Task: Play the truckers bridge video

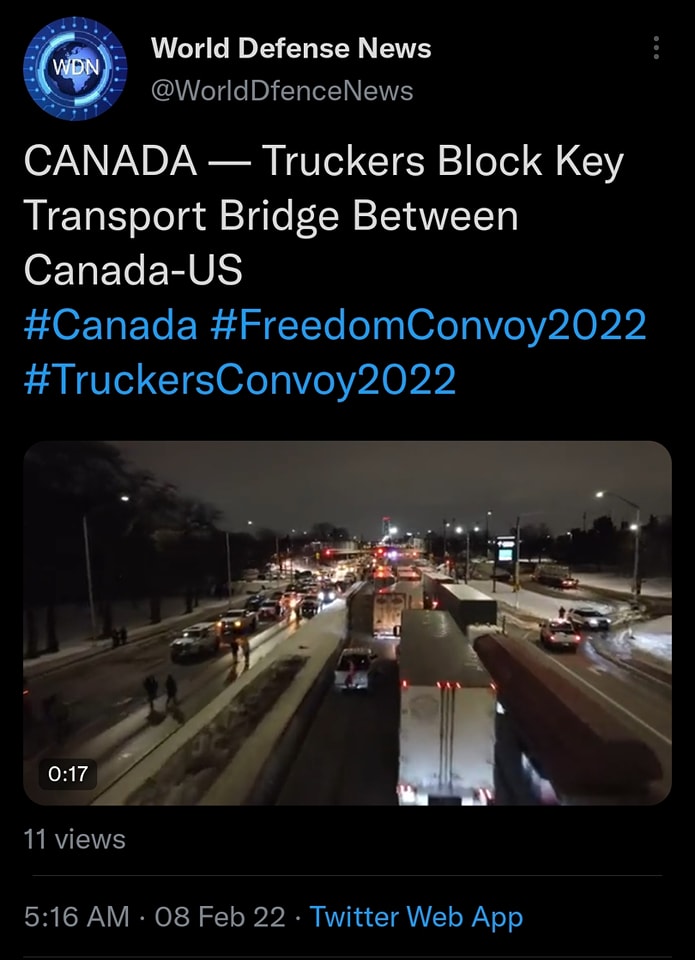Action: click(x=347, y=623)
